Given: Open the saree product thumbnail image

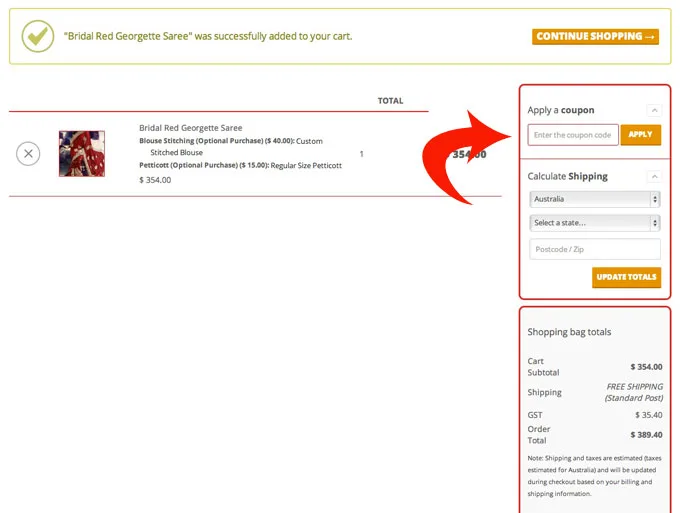Looking at the screenshot, I should coord(81,154).
